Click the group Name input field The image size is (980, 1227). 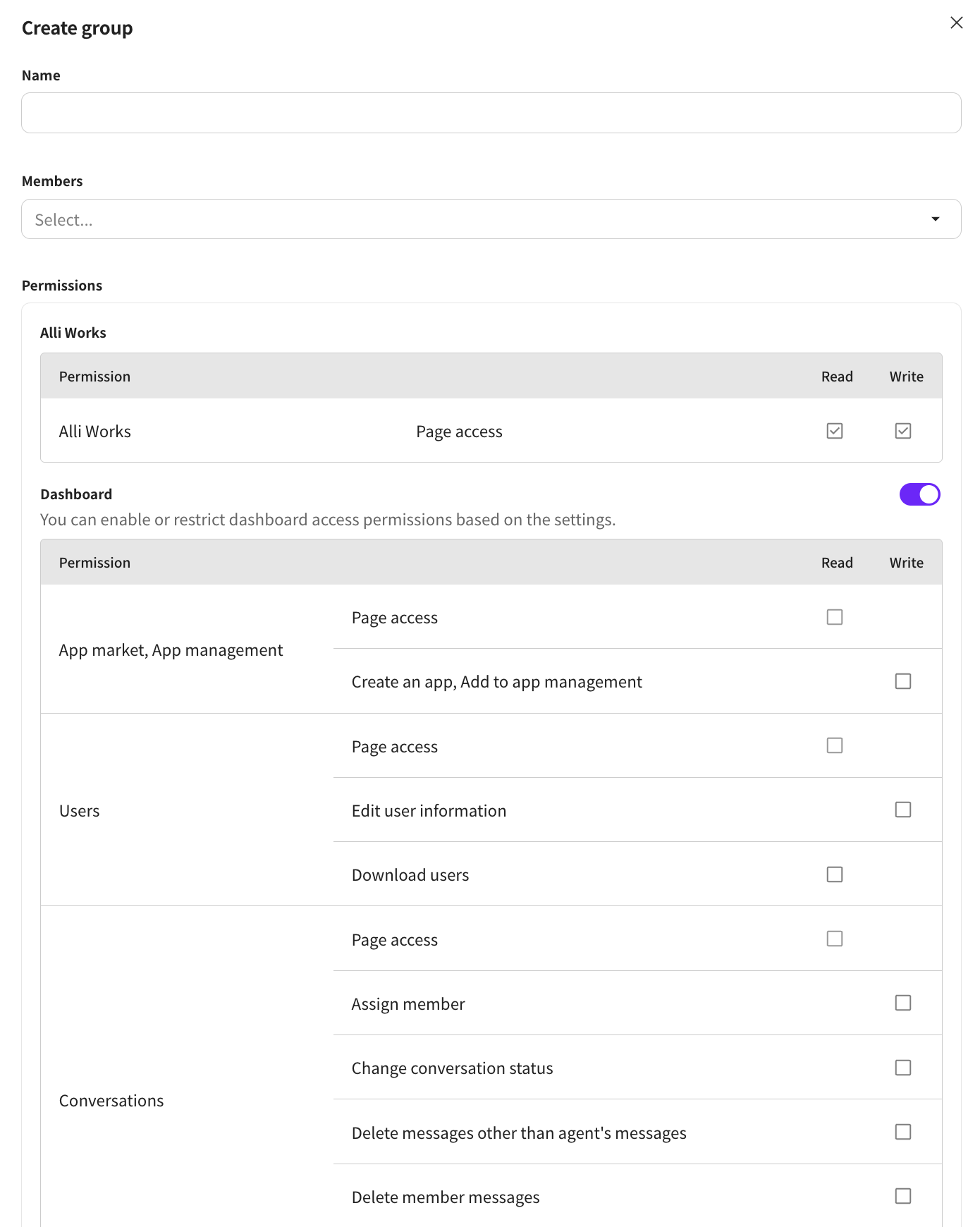[491, 113]
